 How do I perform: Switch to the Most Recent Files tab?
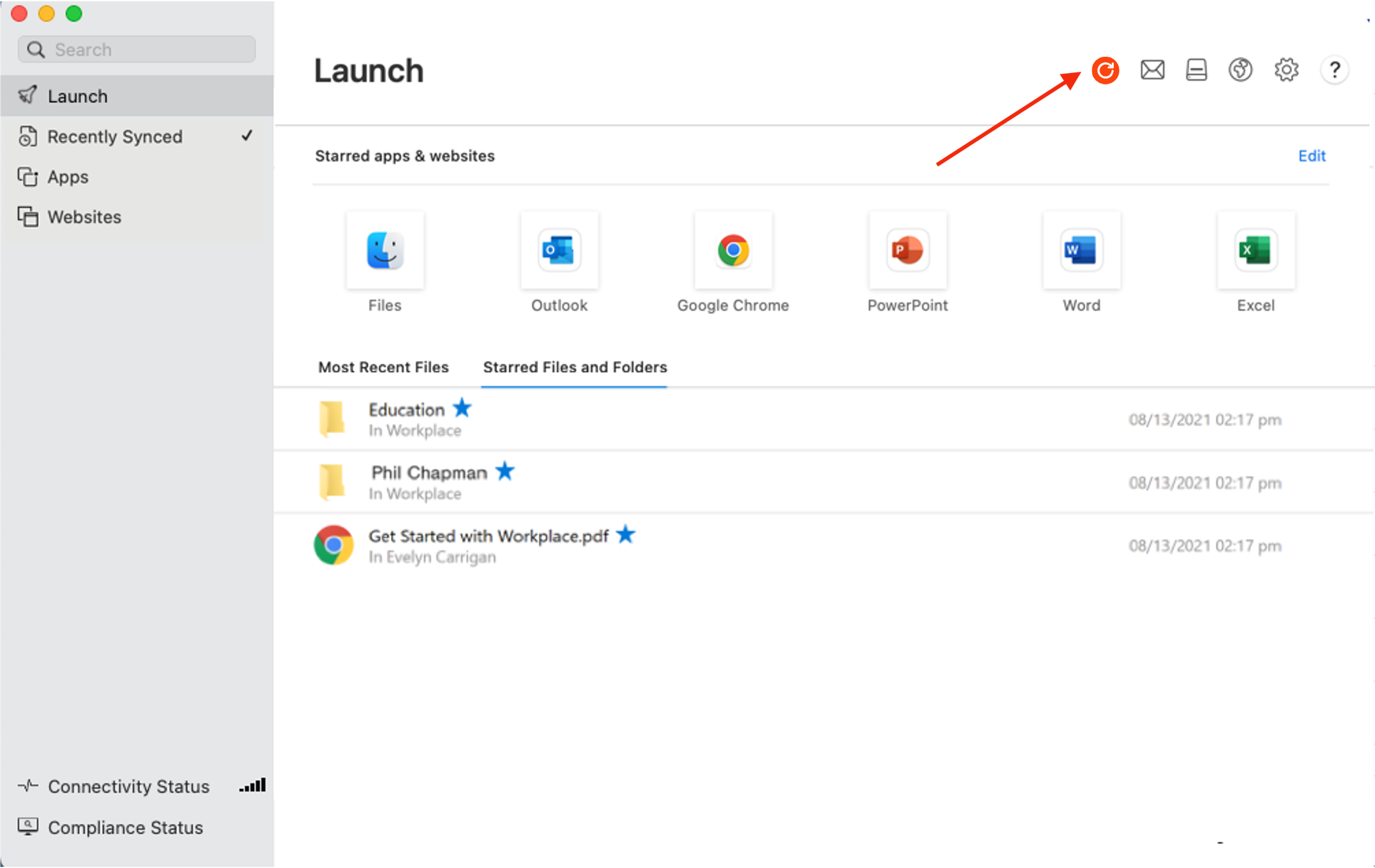tap(383, 366)
